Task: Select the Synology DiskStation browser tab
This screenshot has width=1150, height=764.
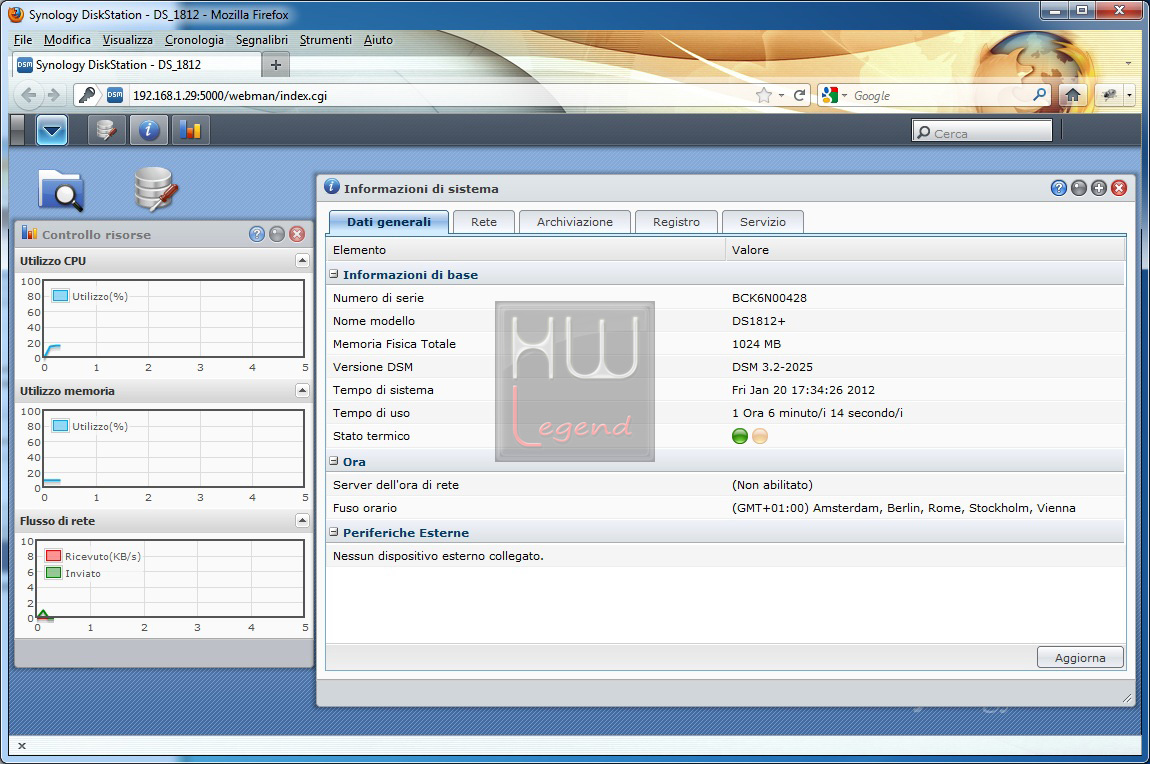Action: 136,65
